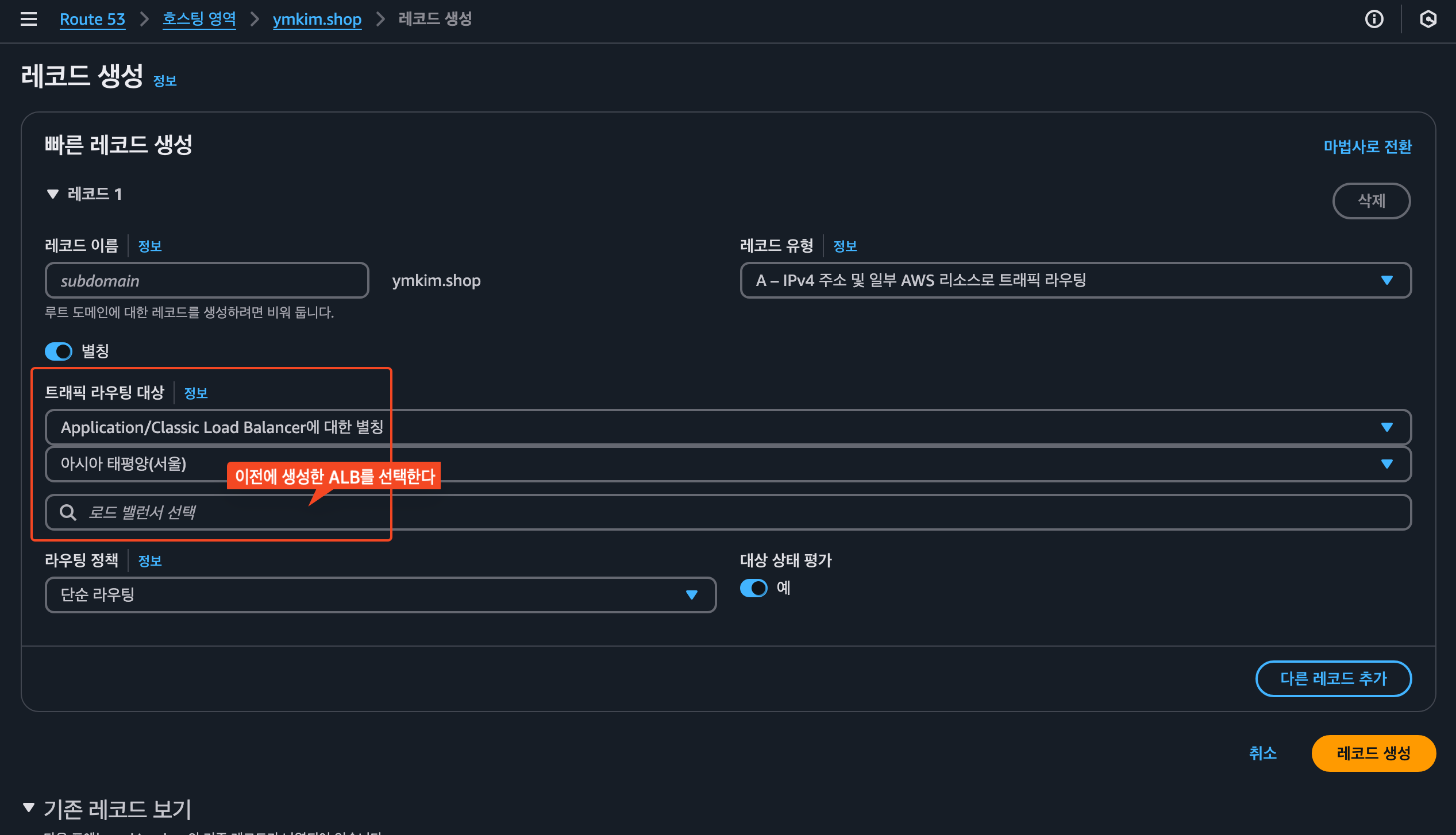Click 다른 레코드 추가 button
The height and width of the screenshot is (835, 1456).
click(x=1333, y=678)
